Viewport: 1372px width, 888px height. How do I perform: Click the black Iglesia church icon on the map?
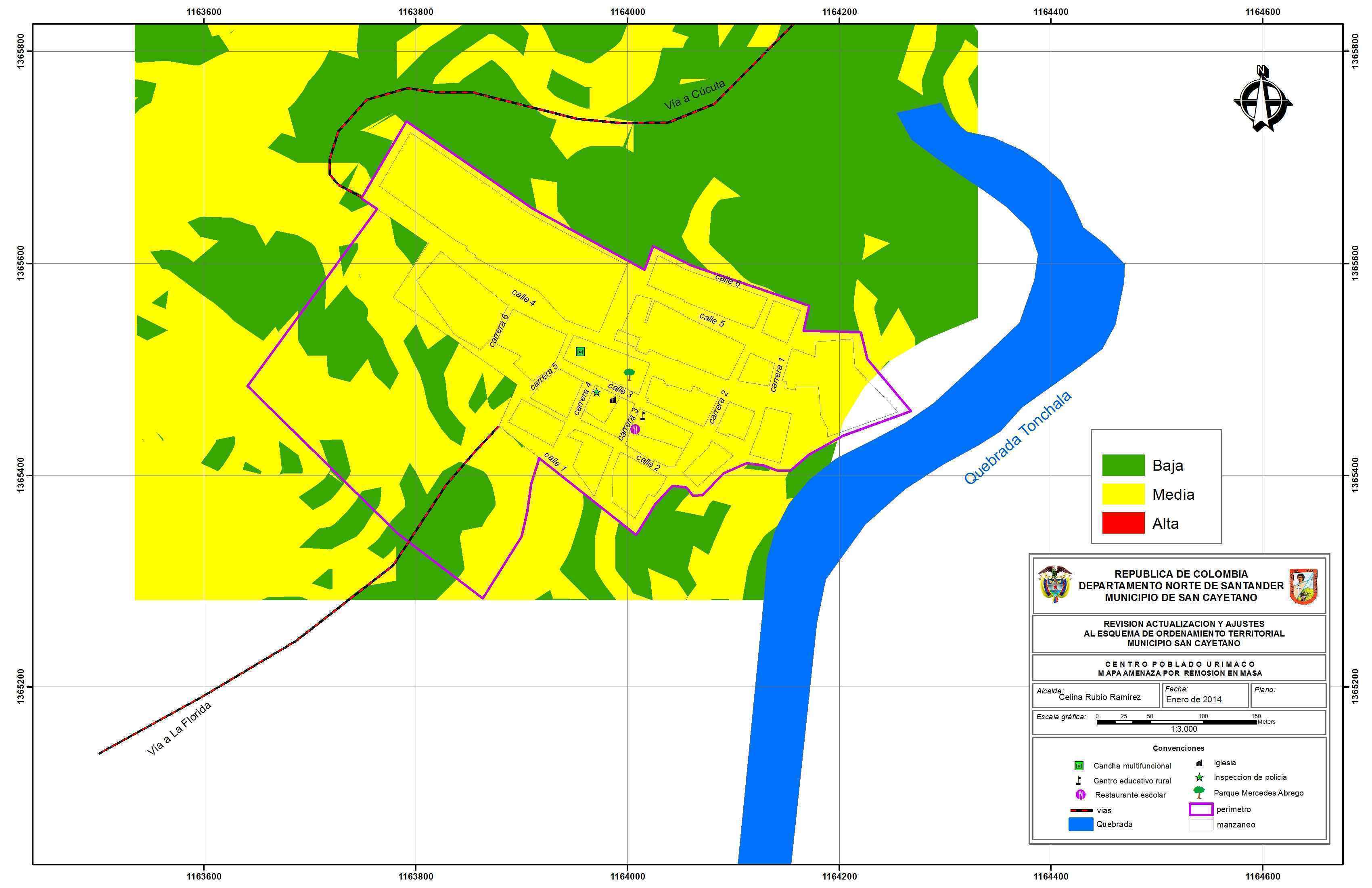(x=613, y=399)
